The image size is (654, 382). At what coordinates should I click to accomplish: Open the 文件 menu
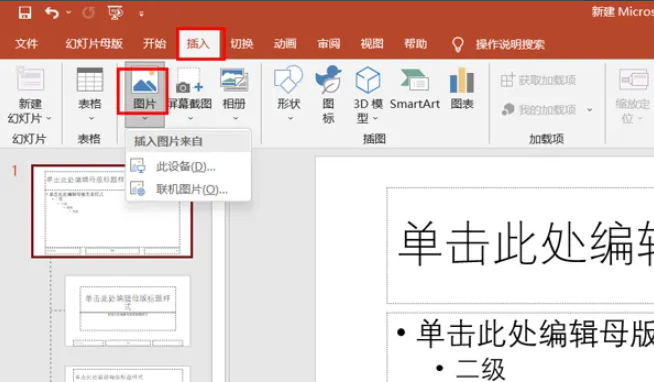26,44
